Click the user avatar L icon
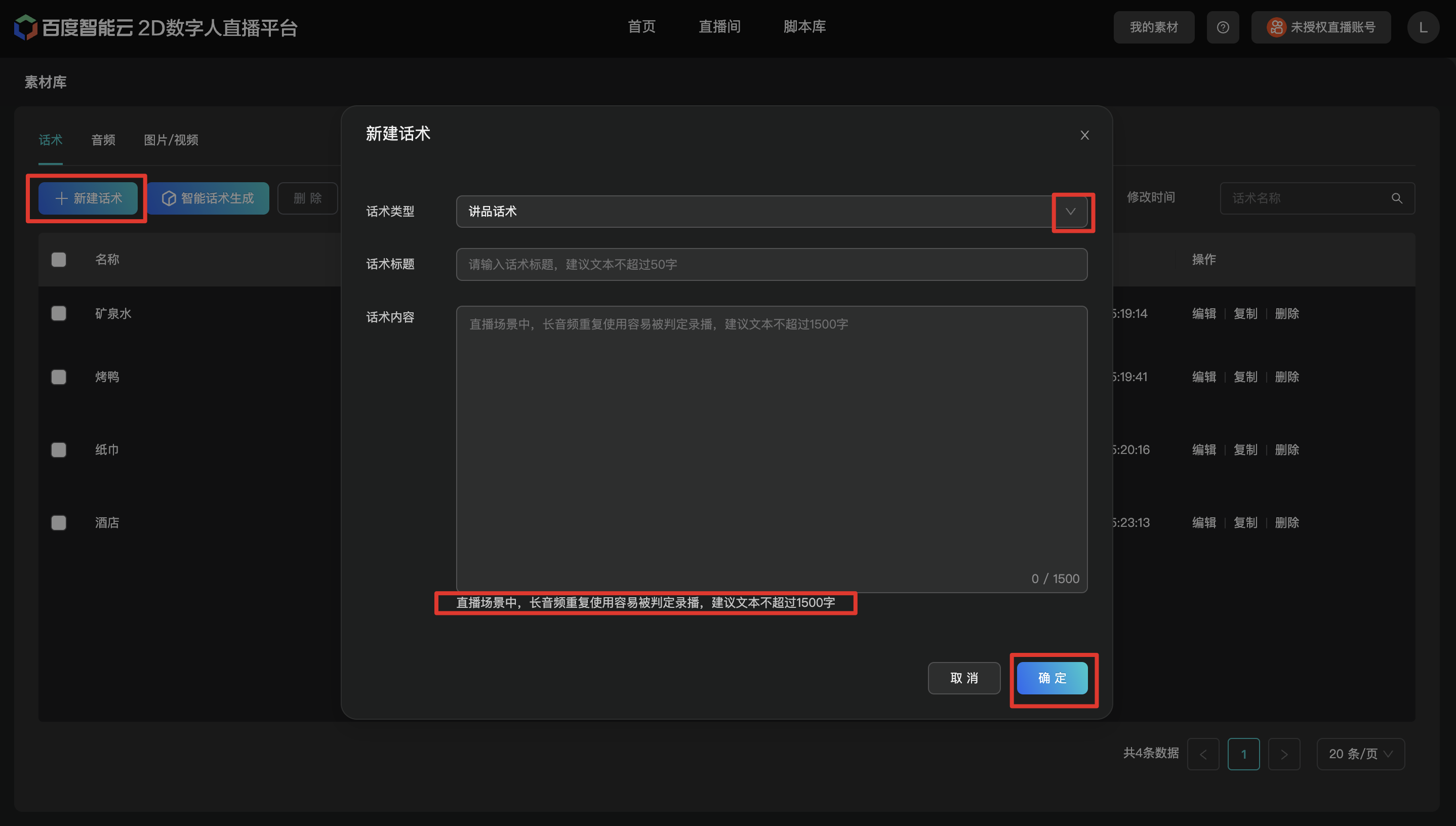1456x826 pixels. 1423,27
